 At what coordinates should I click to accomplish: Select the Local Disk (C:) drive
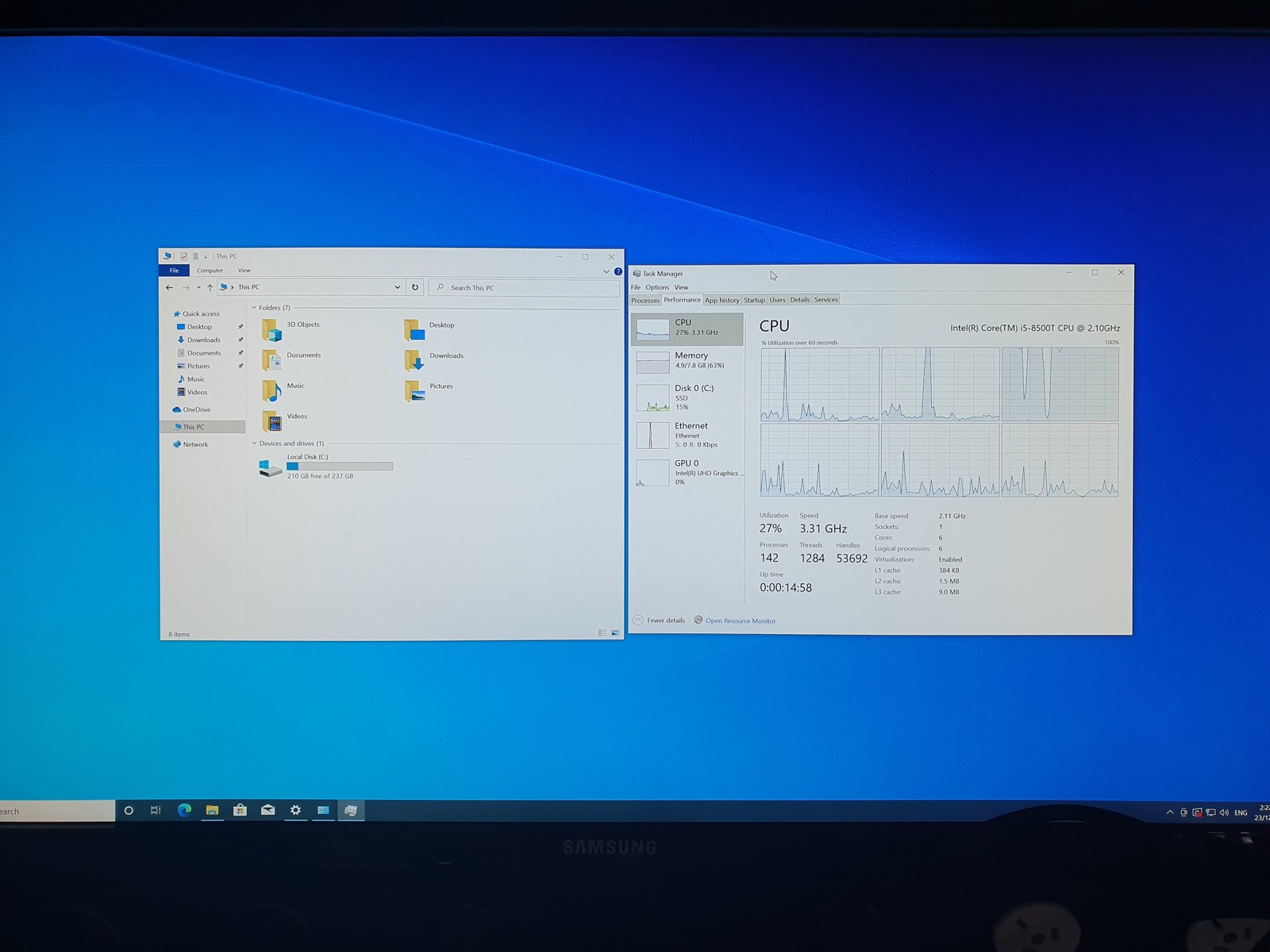click(x=325, y=466)
